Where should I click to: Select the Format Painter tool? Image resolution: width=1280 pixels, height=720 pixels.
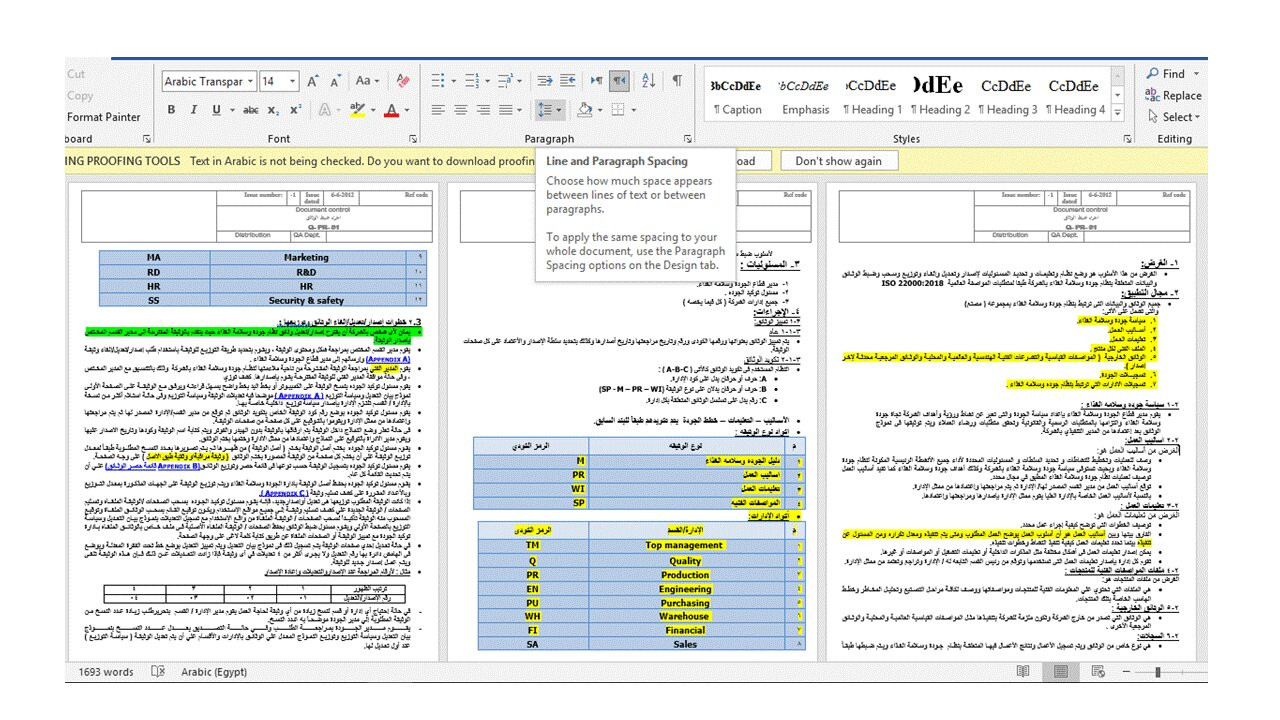pos(103,116)
